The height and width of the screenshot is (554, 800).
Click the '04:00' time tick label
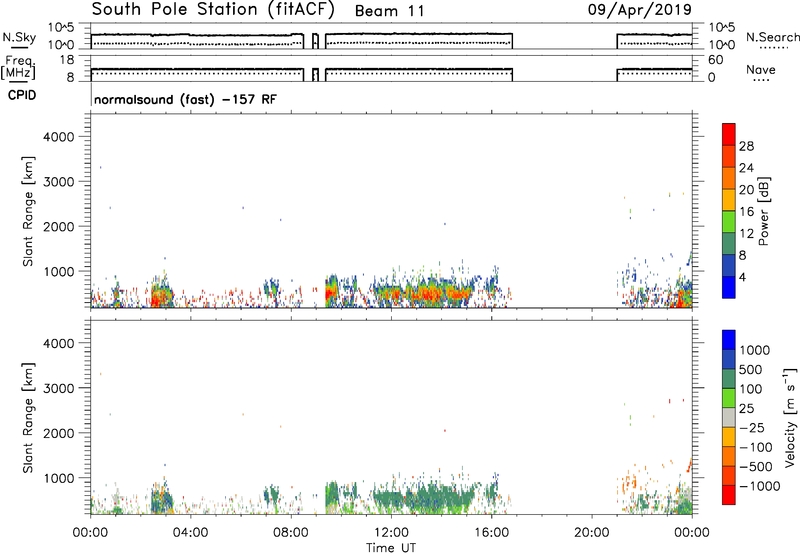[x=190, y=533]
